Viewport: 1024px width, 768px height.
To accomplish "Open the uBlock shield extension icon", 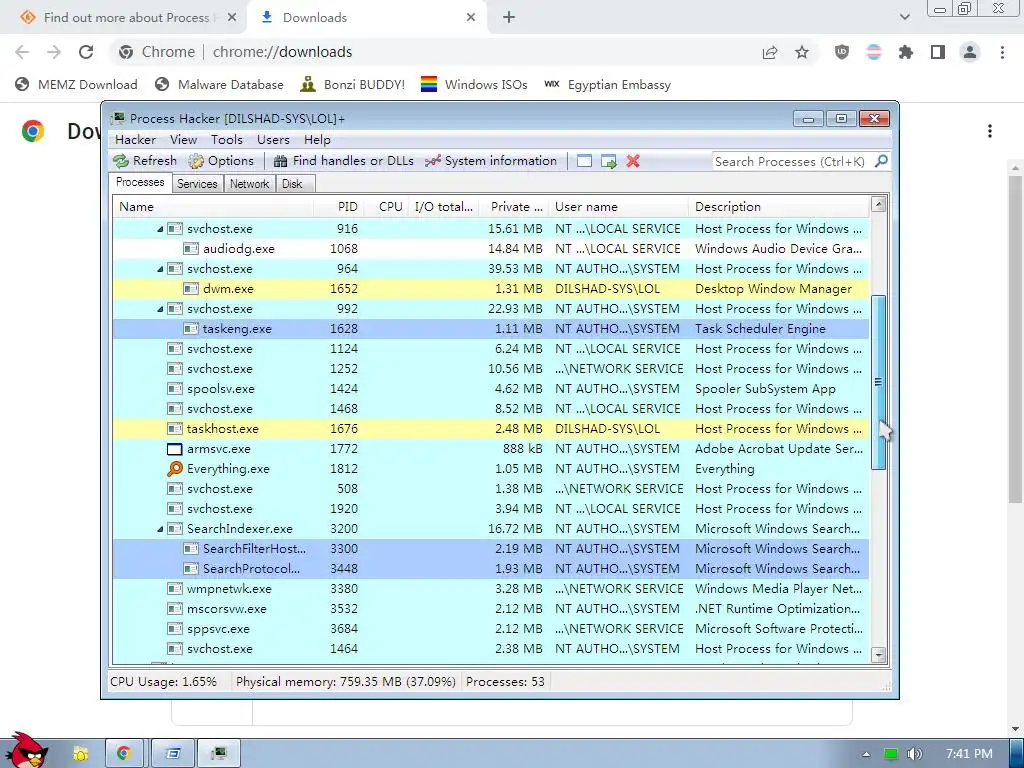I will coord(842,52).
